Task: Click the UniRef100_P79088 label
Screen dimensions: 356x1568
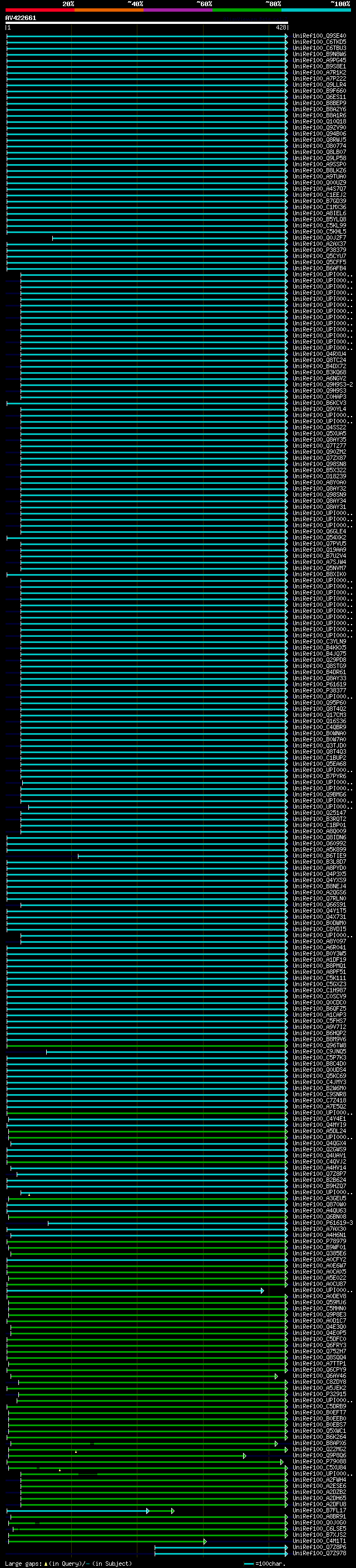Action: (319, 1462)
